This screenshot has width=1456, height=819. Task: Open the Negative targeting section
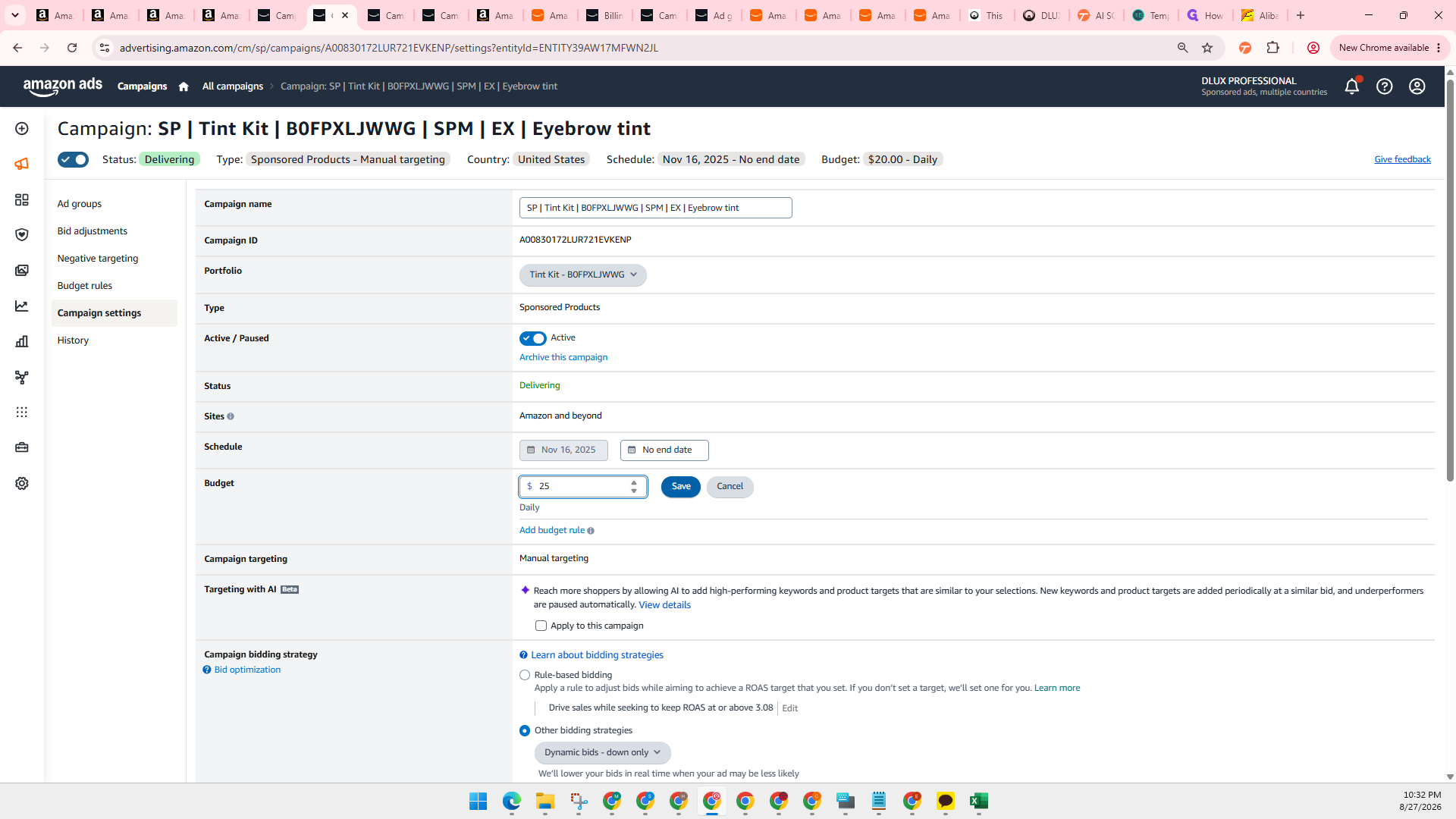[98, 259]
